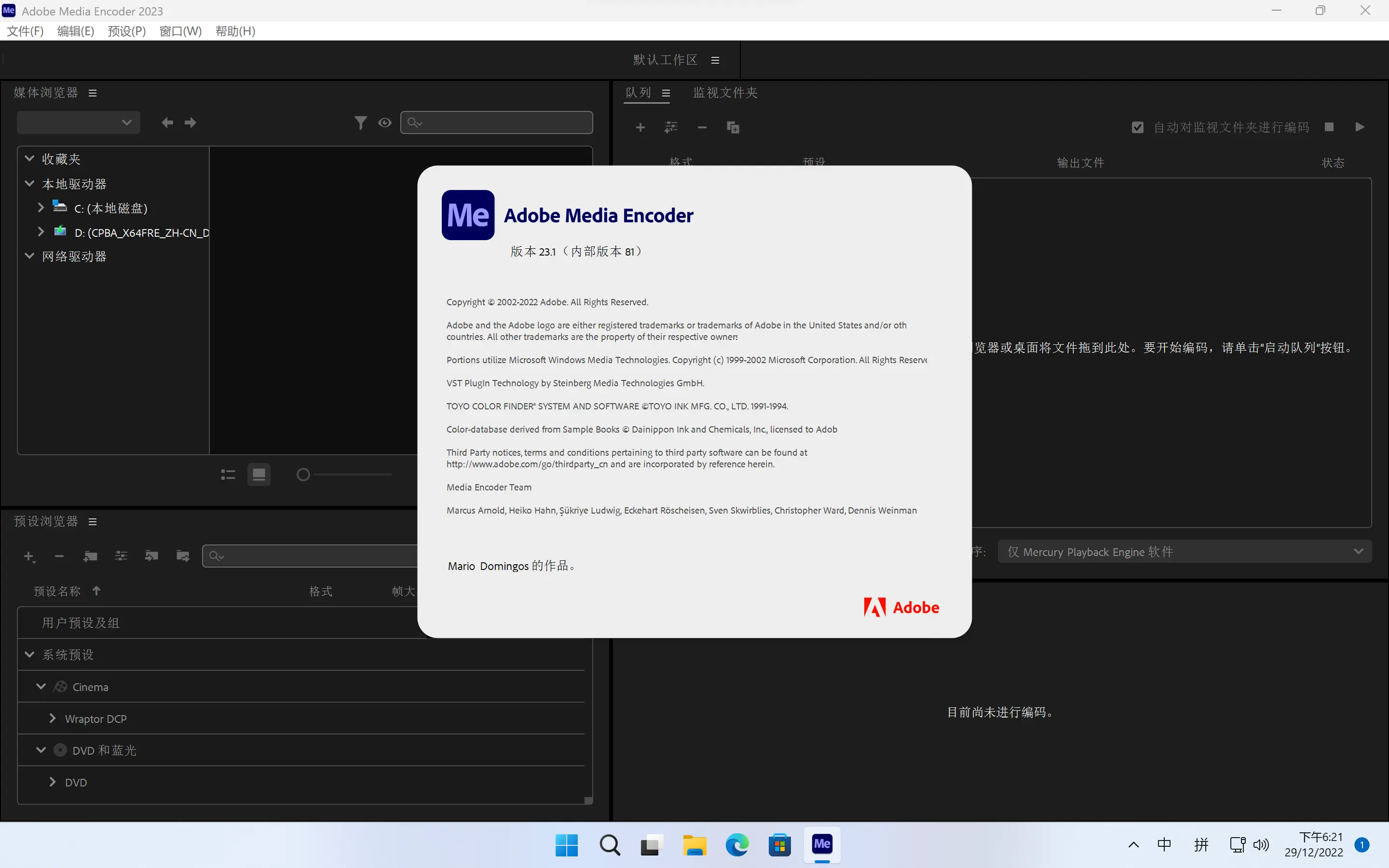The image size is (1389, 868).
Task: Toggle 自动对监视文件夹进行编码 checkbox
Action: coord(1138,127)
